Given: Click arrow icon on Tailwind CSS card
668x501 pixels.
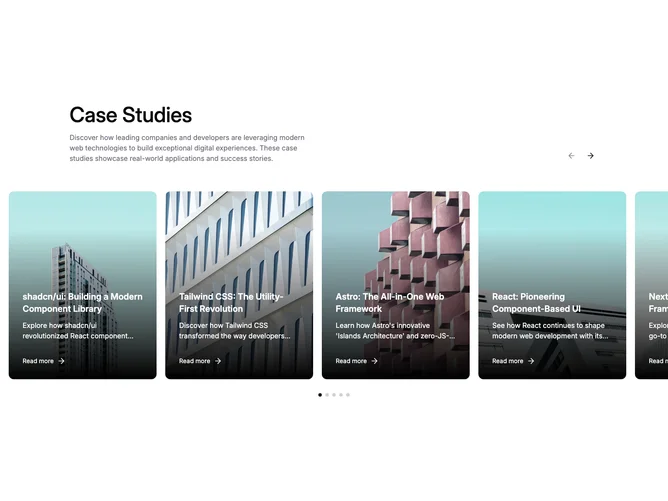Looking at the screenshot, I should 218,361.
